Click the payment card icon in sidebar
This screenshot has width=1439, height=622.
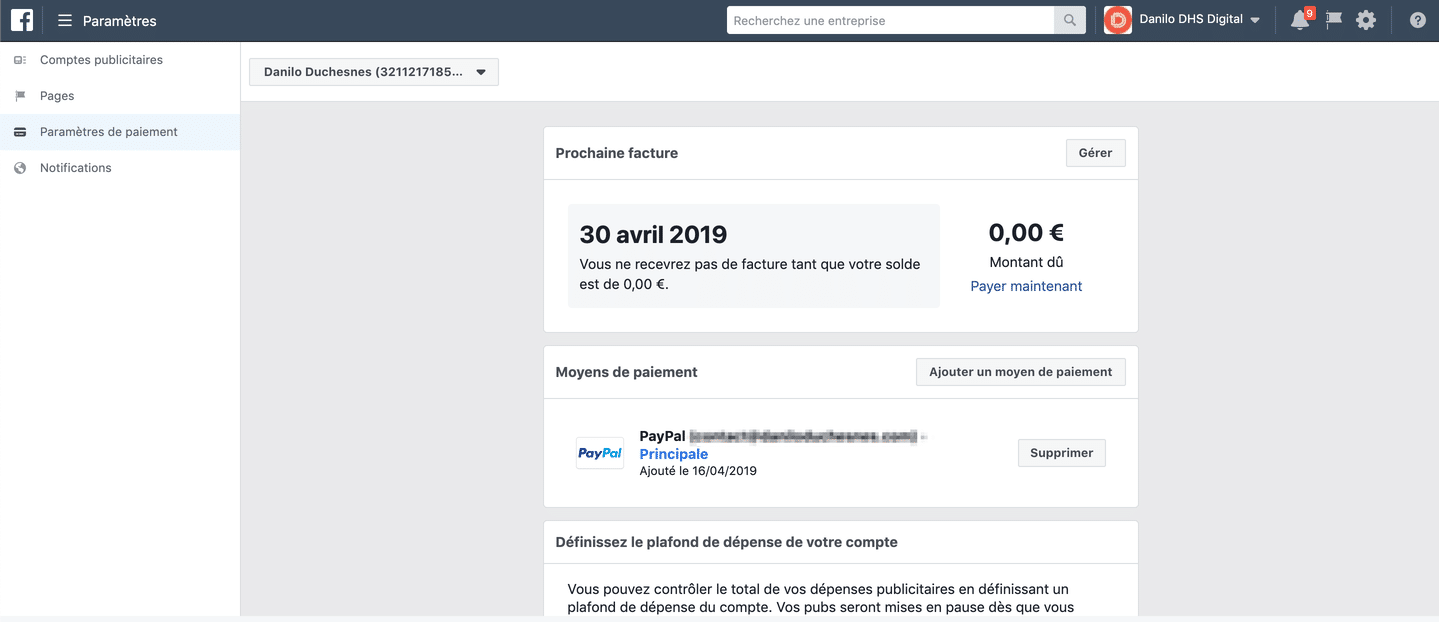pyautogui.click(x=20, y=132)
